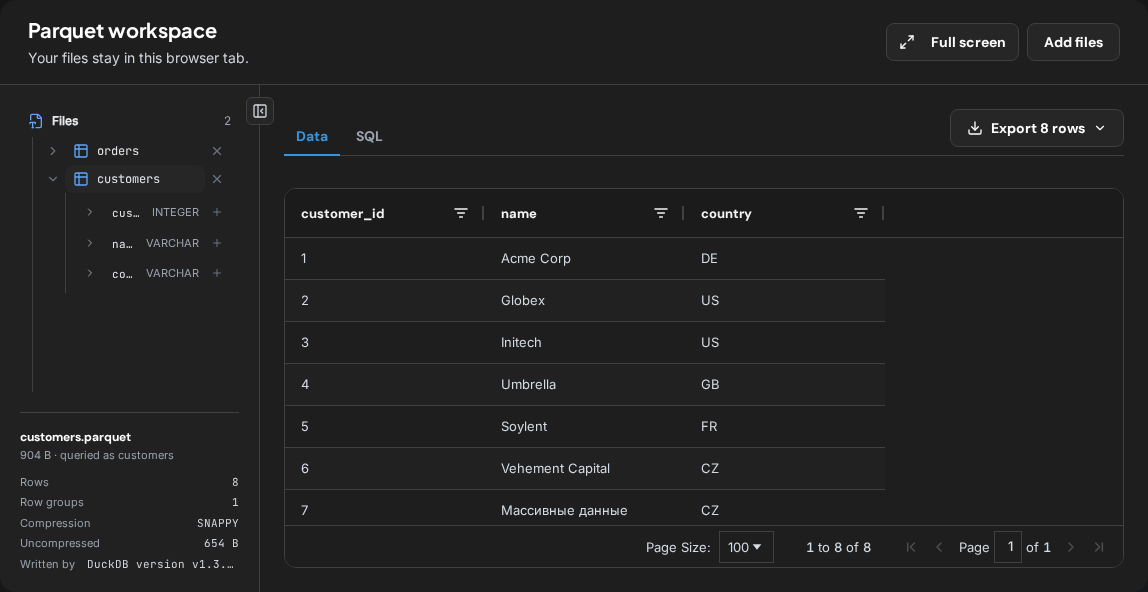1148x592 pixels.
Task: Open the Export 8 rows dropdown
Action: click(1037, 128)
